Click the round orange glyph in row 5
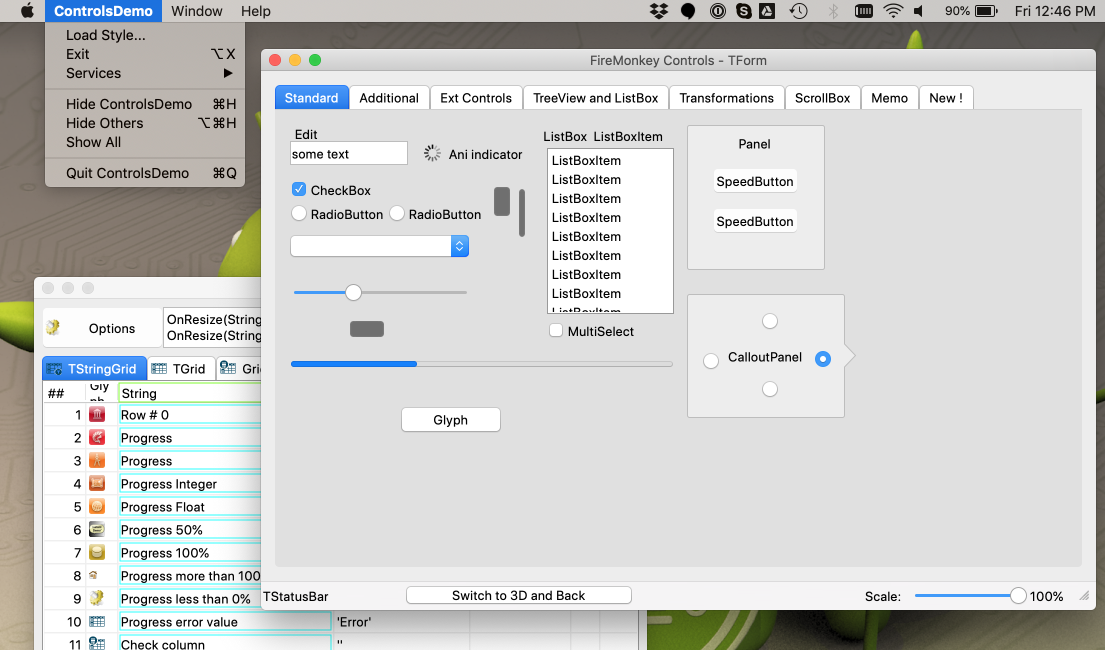Screen dimensions: 1105x650 (97, 506)
